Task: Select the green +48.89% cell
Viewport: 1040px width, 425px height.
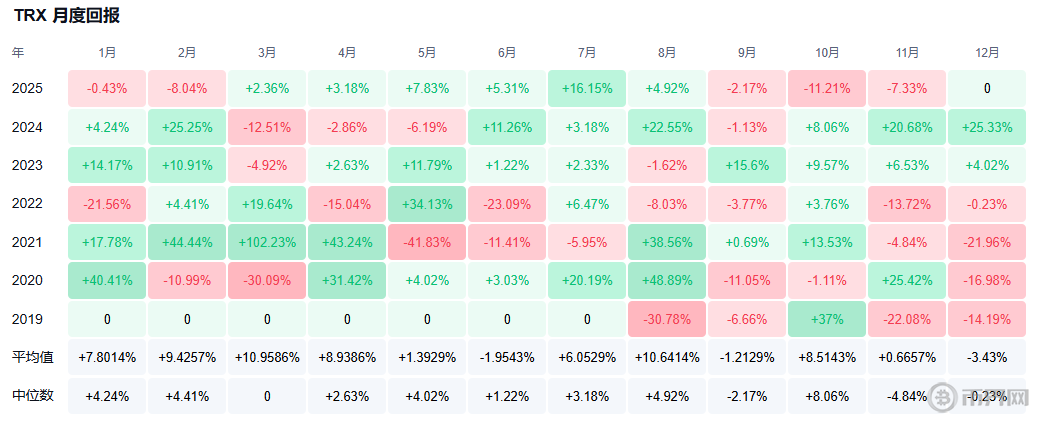Action: point(667,280)
